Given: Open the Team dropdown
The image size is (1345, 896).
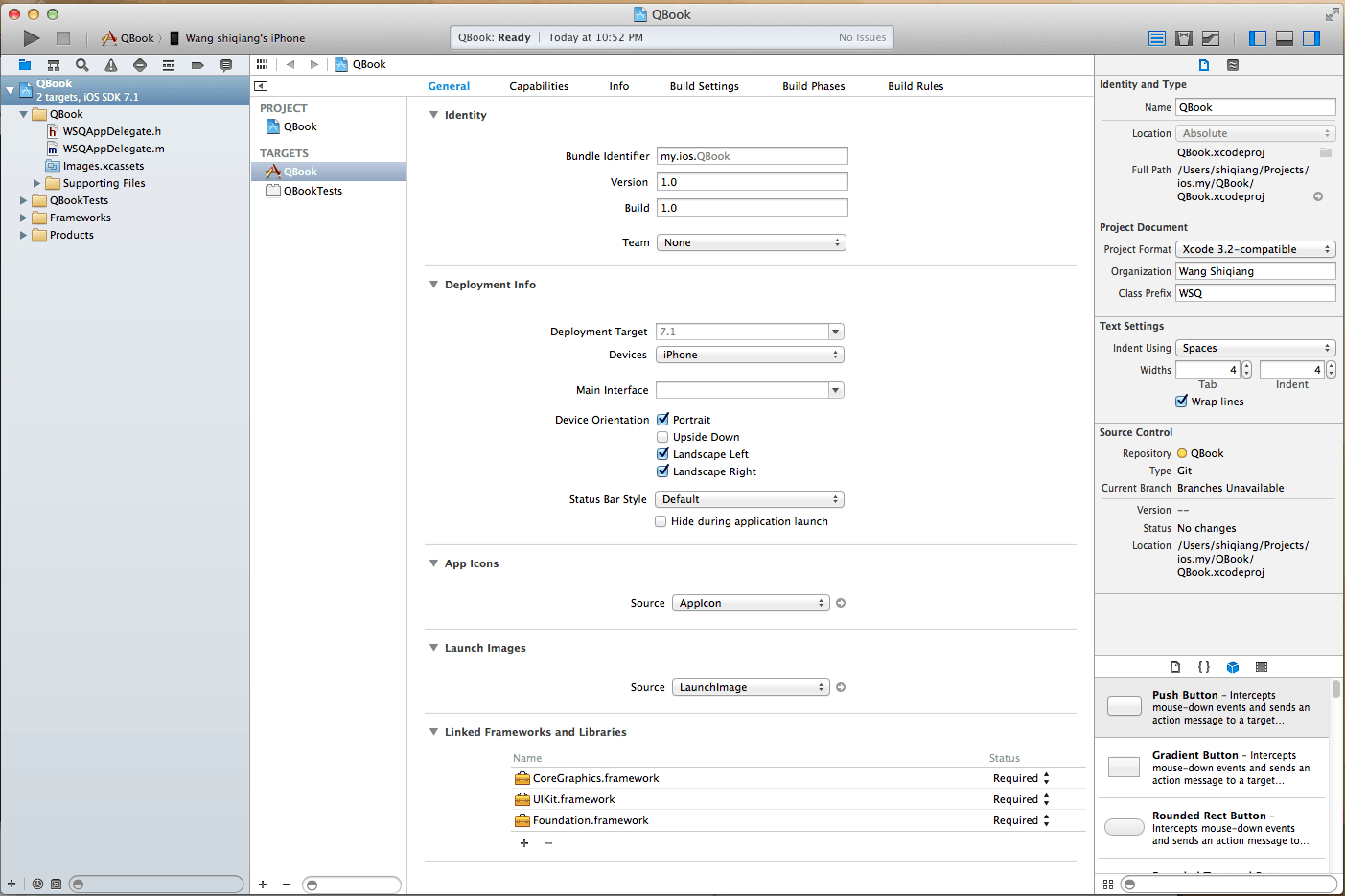Looking at the screenshot, I should point(751,242).
